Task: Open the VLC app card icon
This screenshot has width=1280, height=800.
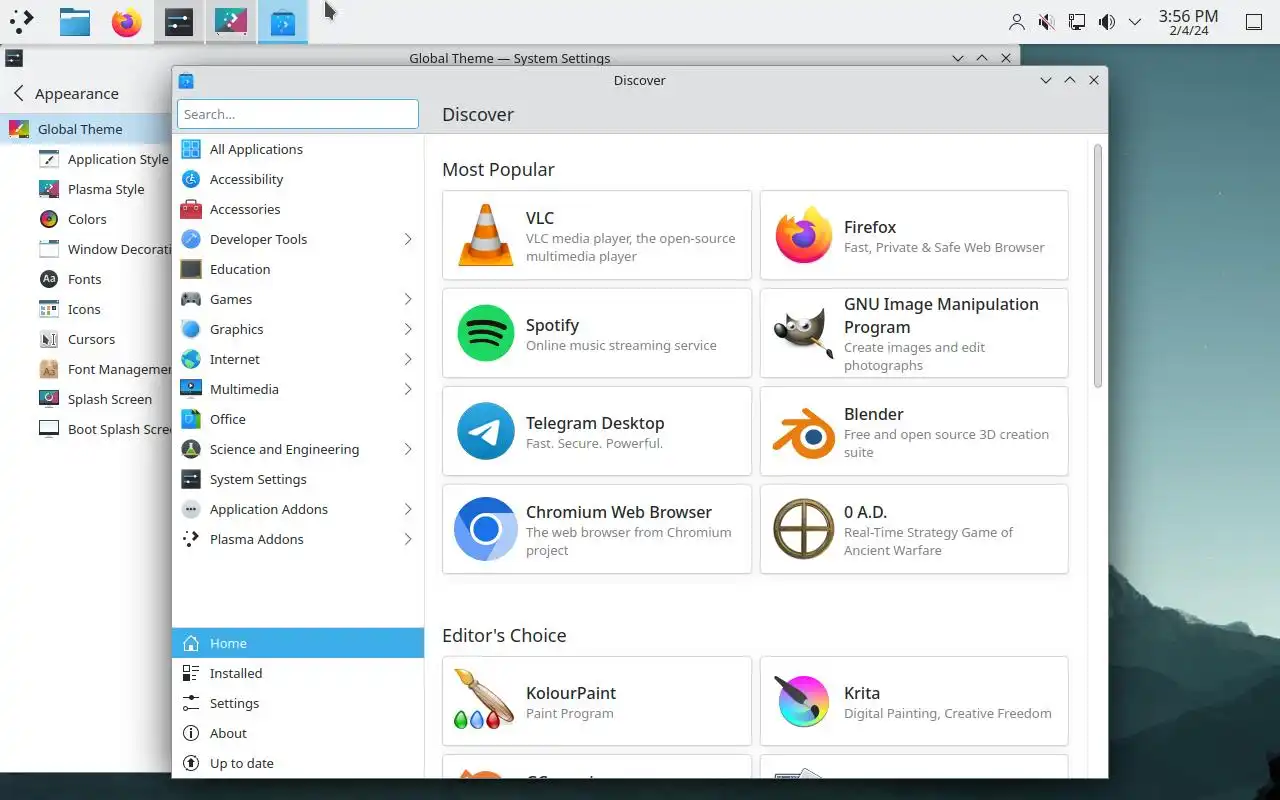Action: 485,235
